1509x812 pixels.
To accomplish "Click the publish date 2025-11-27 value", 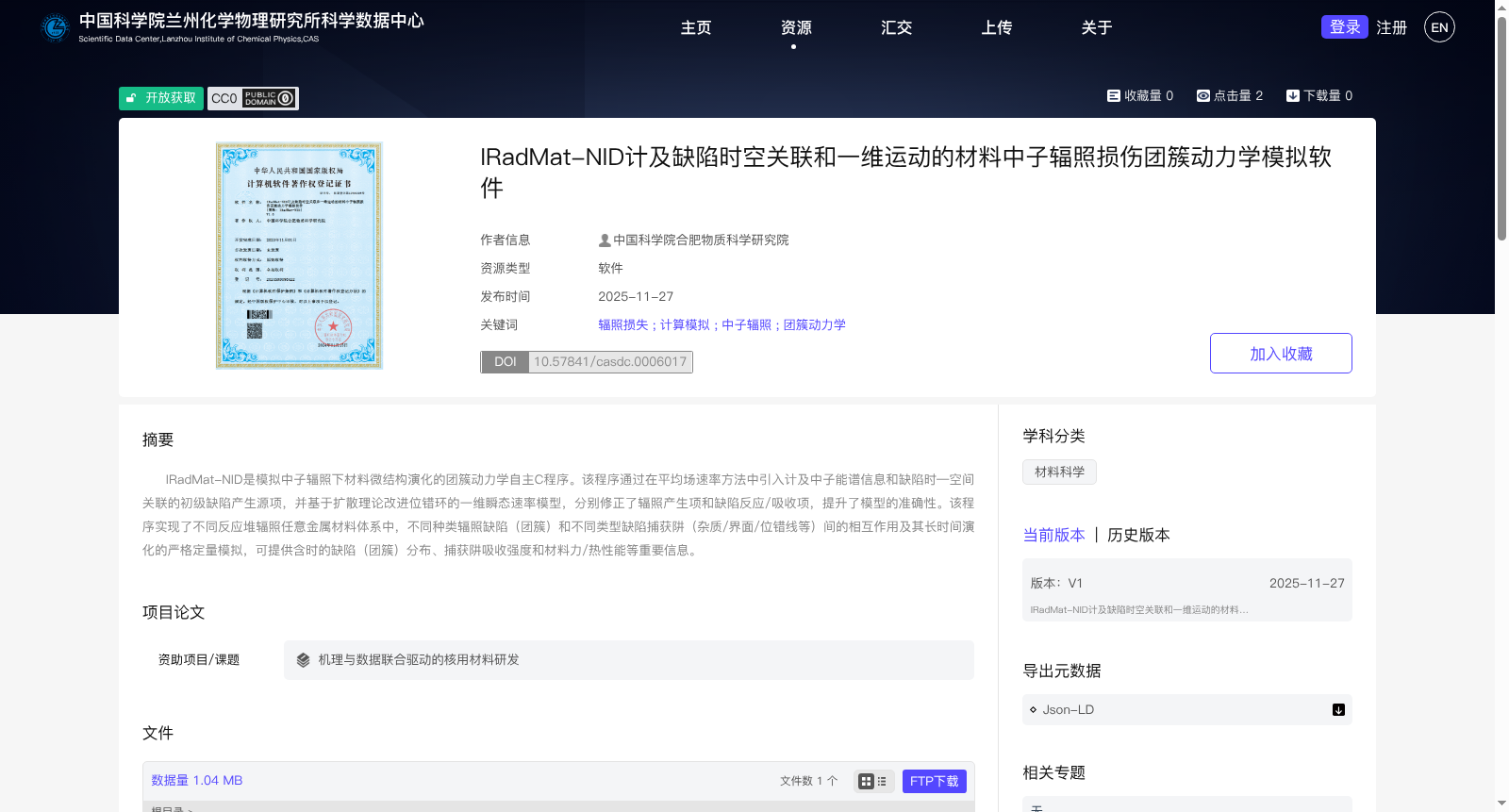I will 636,296.
